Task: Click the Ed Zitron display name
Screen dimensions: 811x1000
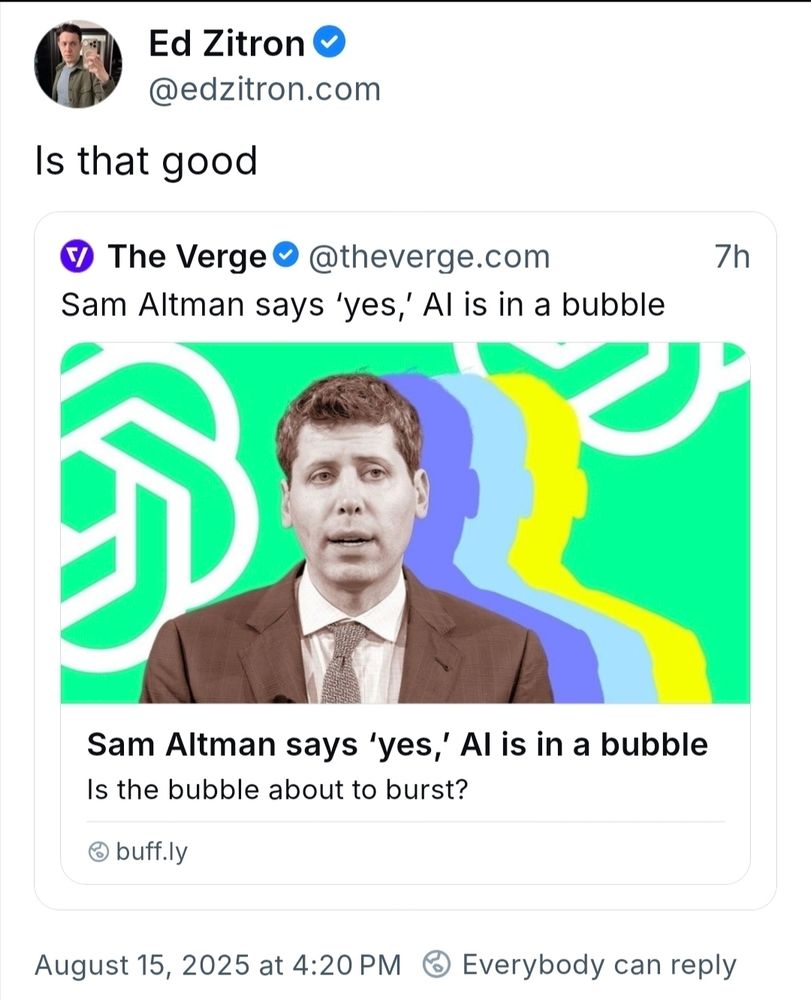Action: pos(226,43)
